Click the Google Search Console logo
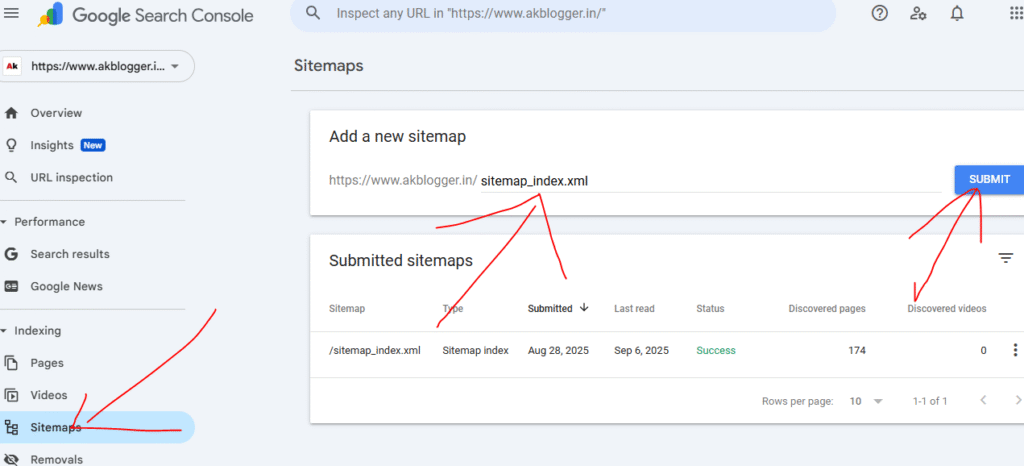The height and width of the screenshot is (466, 1024). coord(146,14)
